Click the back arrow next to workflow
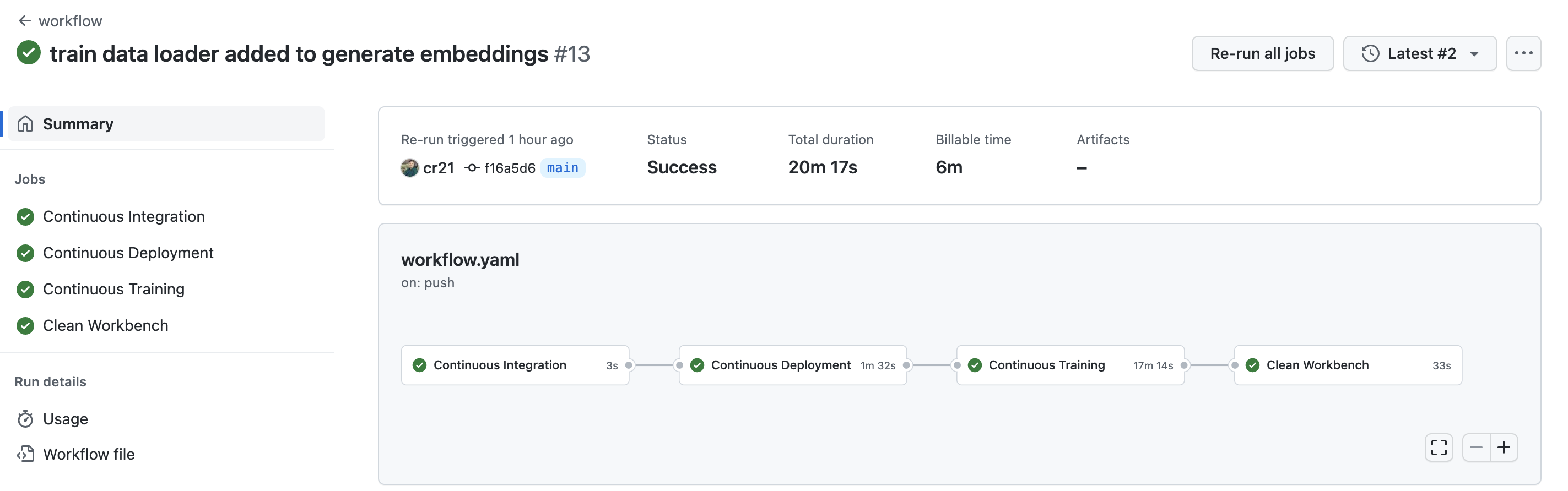Viewport: 1568px width, 491px height. coord(24,21)
